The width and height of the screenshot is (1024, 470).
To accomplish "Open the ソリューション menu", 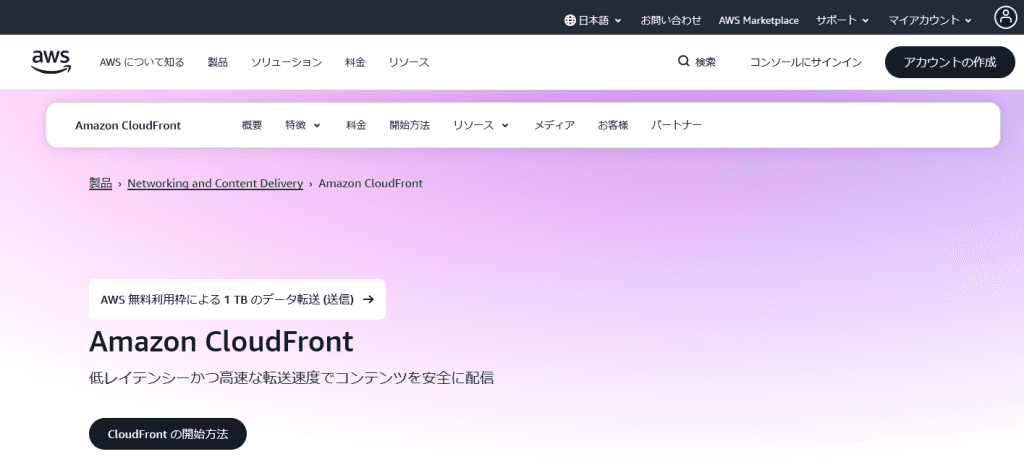I will click(x=286, y=62).
